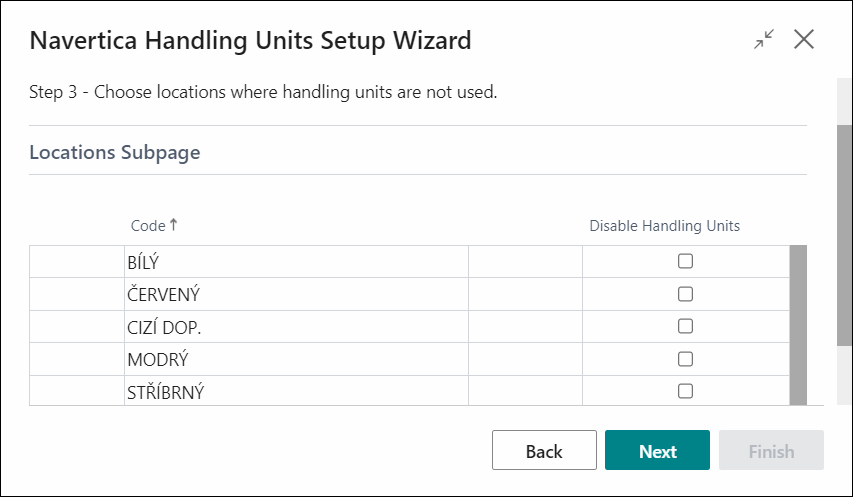
Task: Return to the previous step with Back
Action: [544, 450]
